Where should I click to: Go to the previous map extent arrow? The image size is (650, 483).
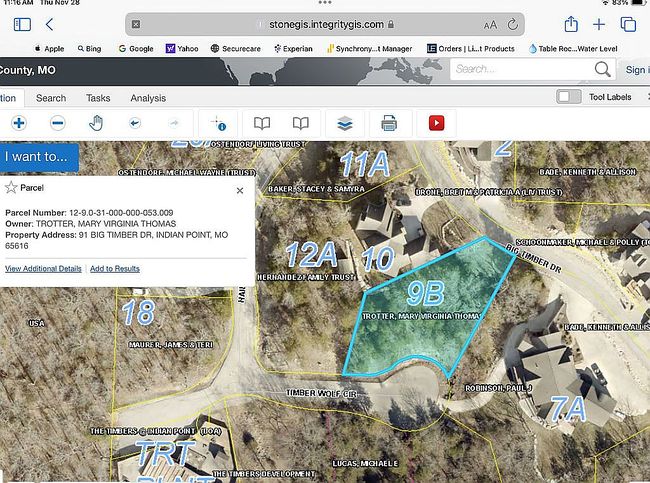click(135, 123)
